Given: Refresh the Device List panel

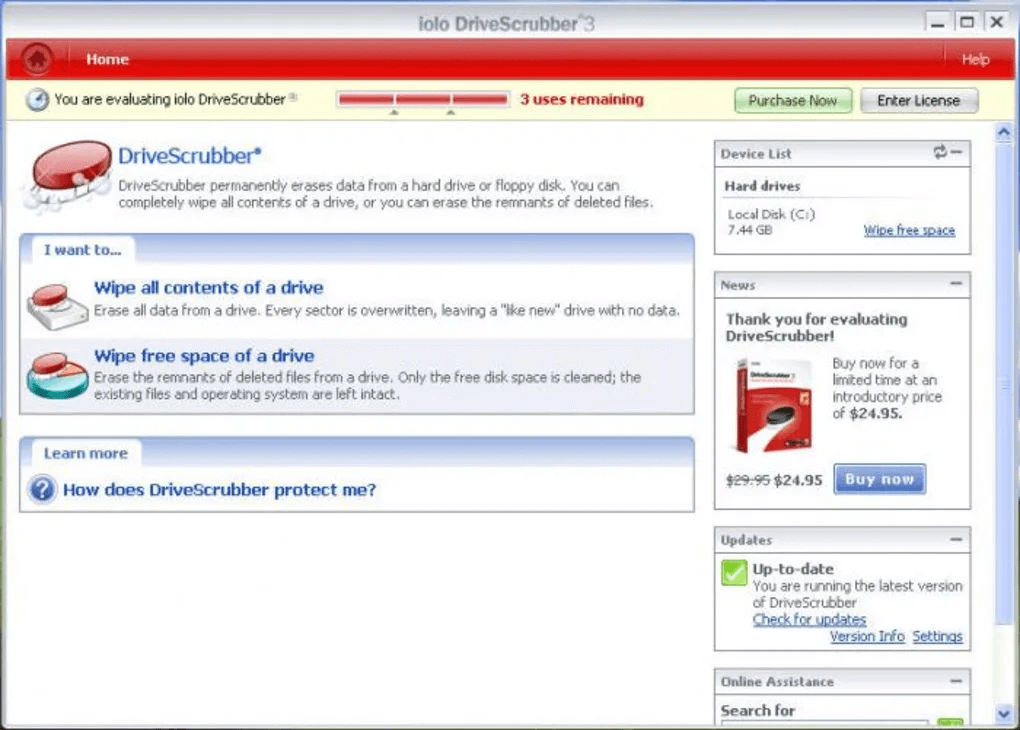Looking at the screenshot, I should tap(940, 153).
